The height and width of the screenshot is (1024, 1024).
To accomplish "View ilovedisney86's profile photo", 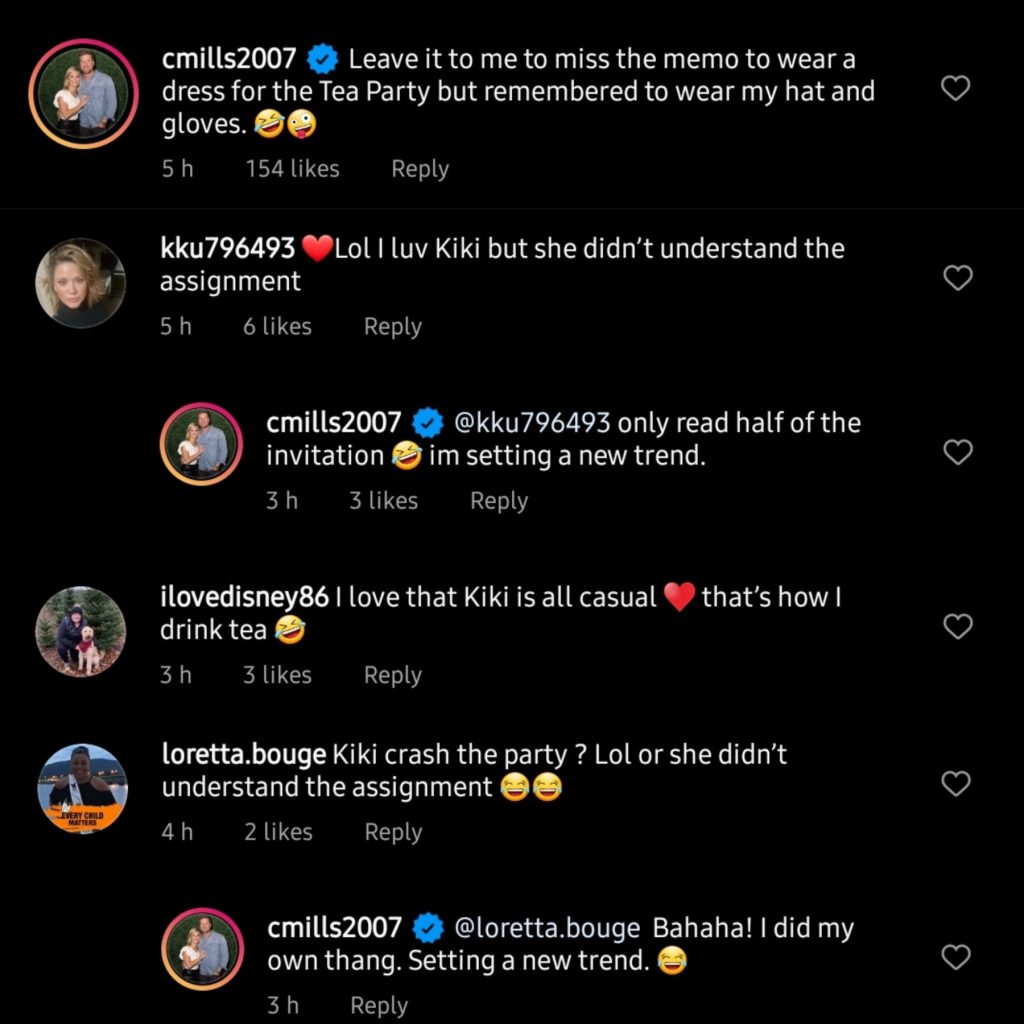I will 81,631.
